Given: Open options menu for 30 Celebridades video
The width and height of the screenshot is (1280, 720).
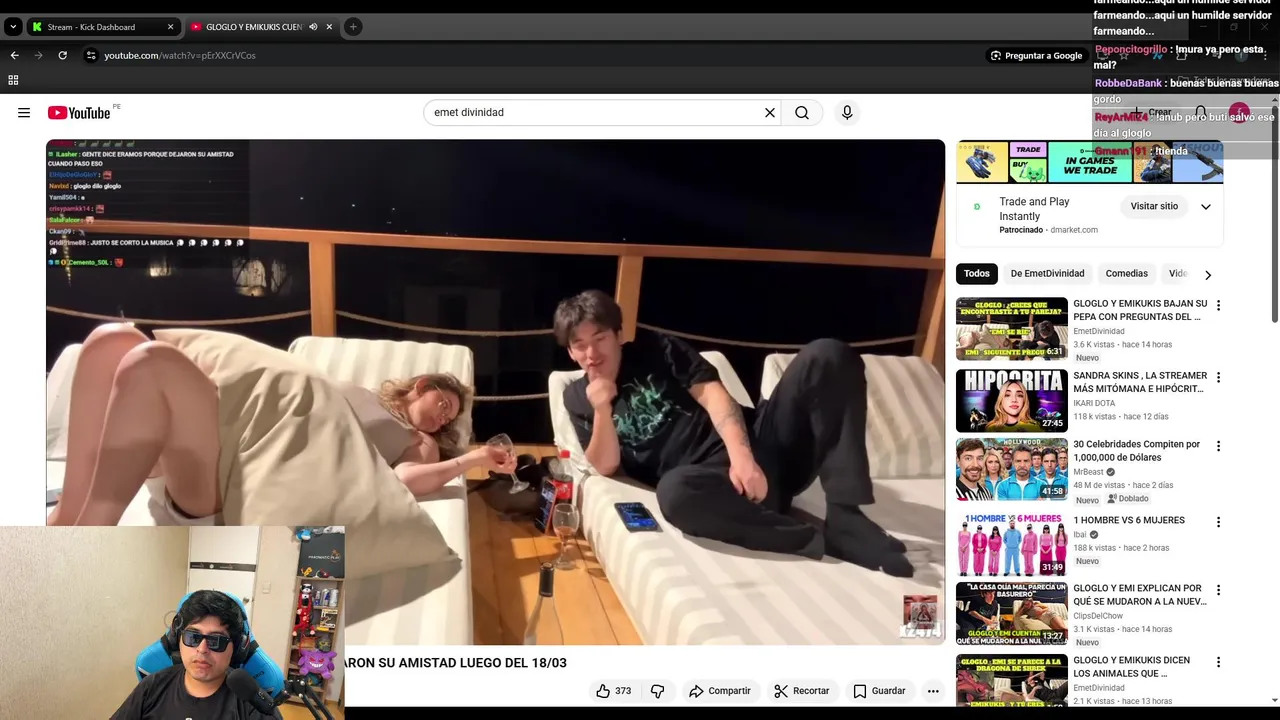Looking at the screenshot, I should [x=1218, y=447].
